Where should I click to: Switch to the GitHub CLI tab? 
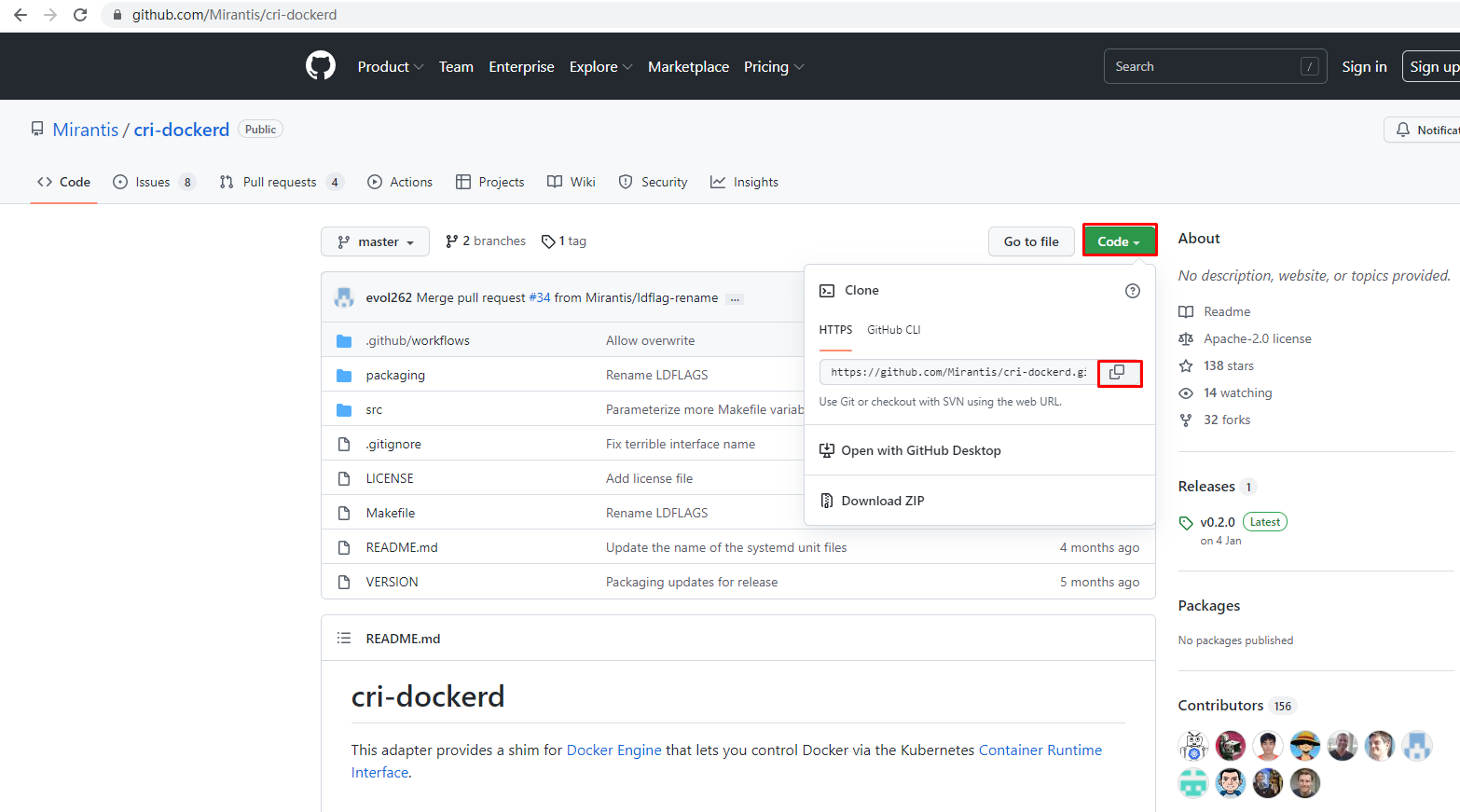point(893,330)
